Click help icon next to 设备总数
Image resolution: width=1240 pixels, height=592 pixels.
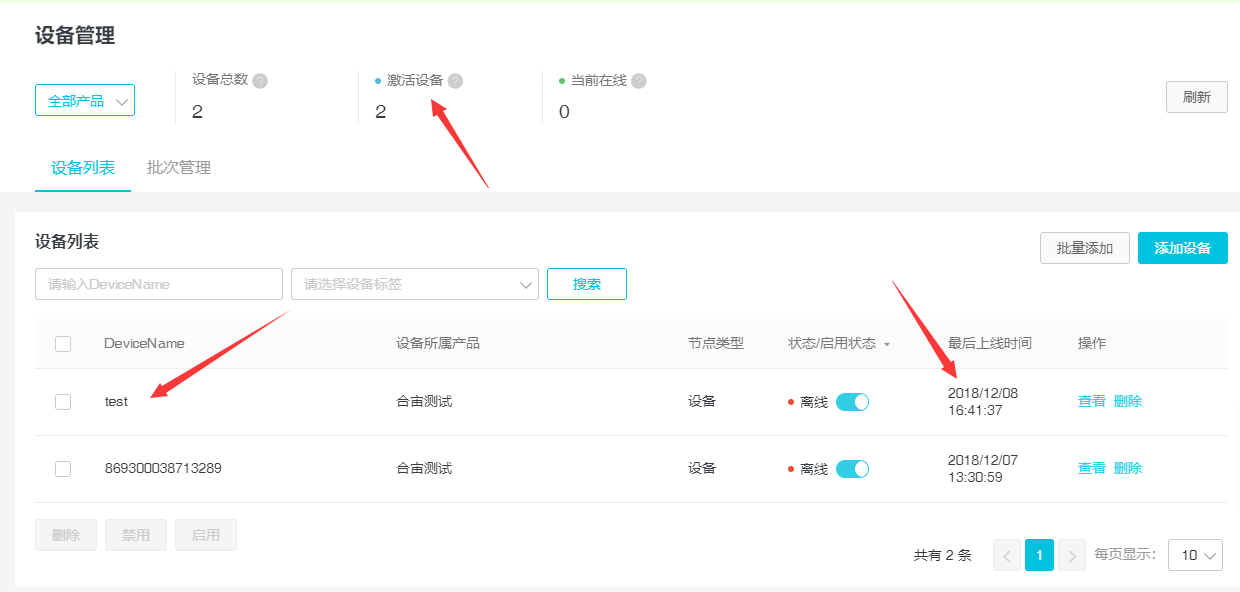point(260,81)
